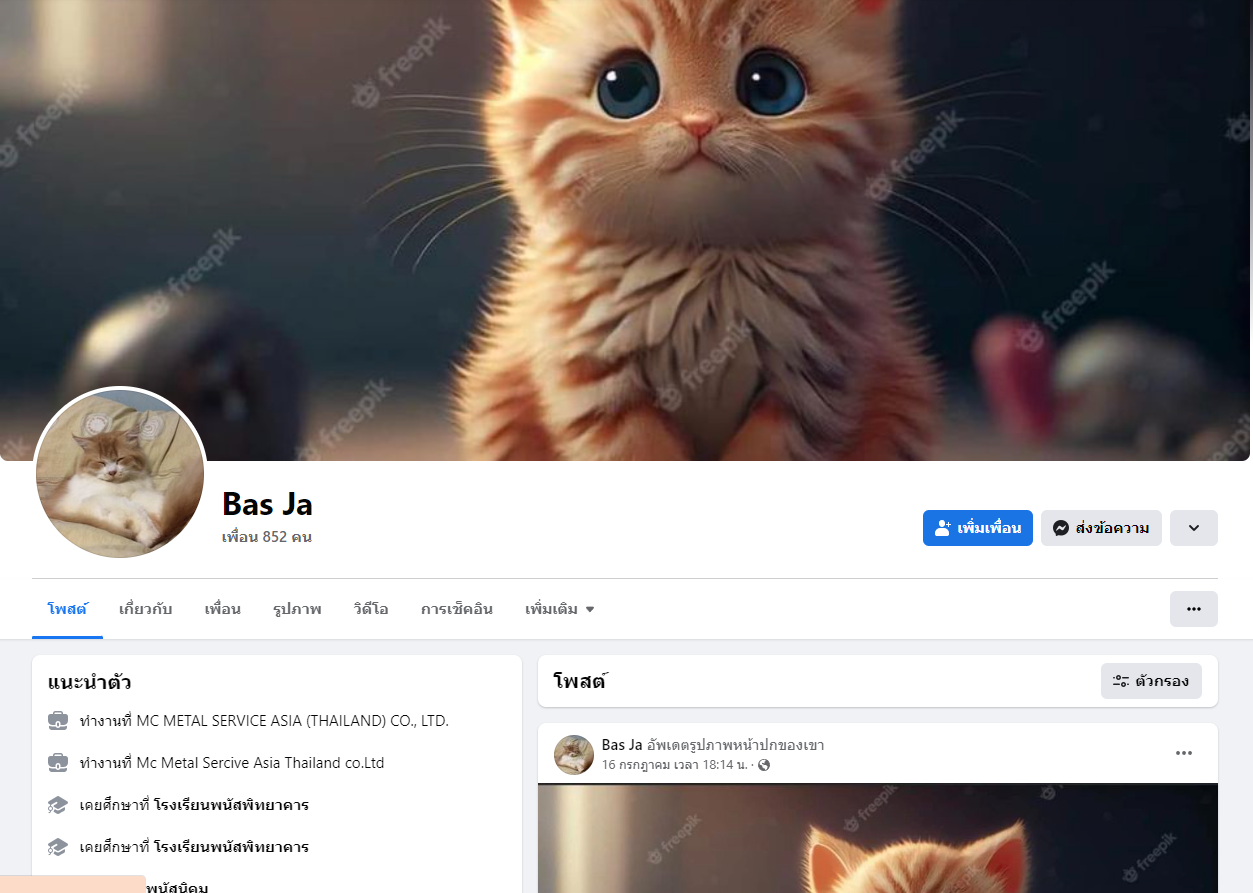Expand the เพิ่มเติม tab dropdown
Image resolution: width=1253 pixels, height=893 pixels.
pos(560,609)
